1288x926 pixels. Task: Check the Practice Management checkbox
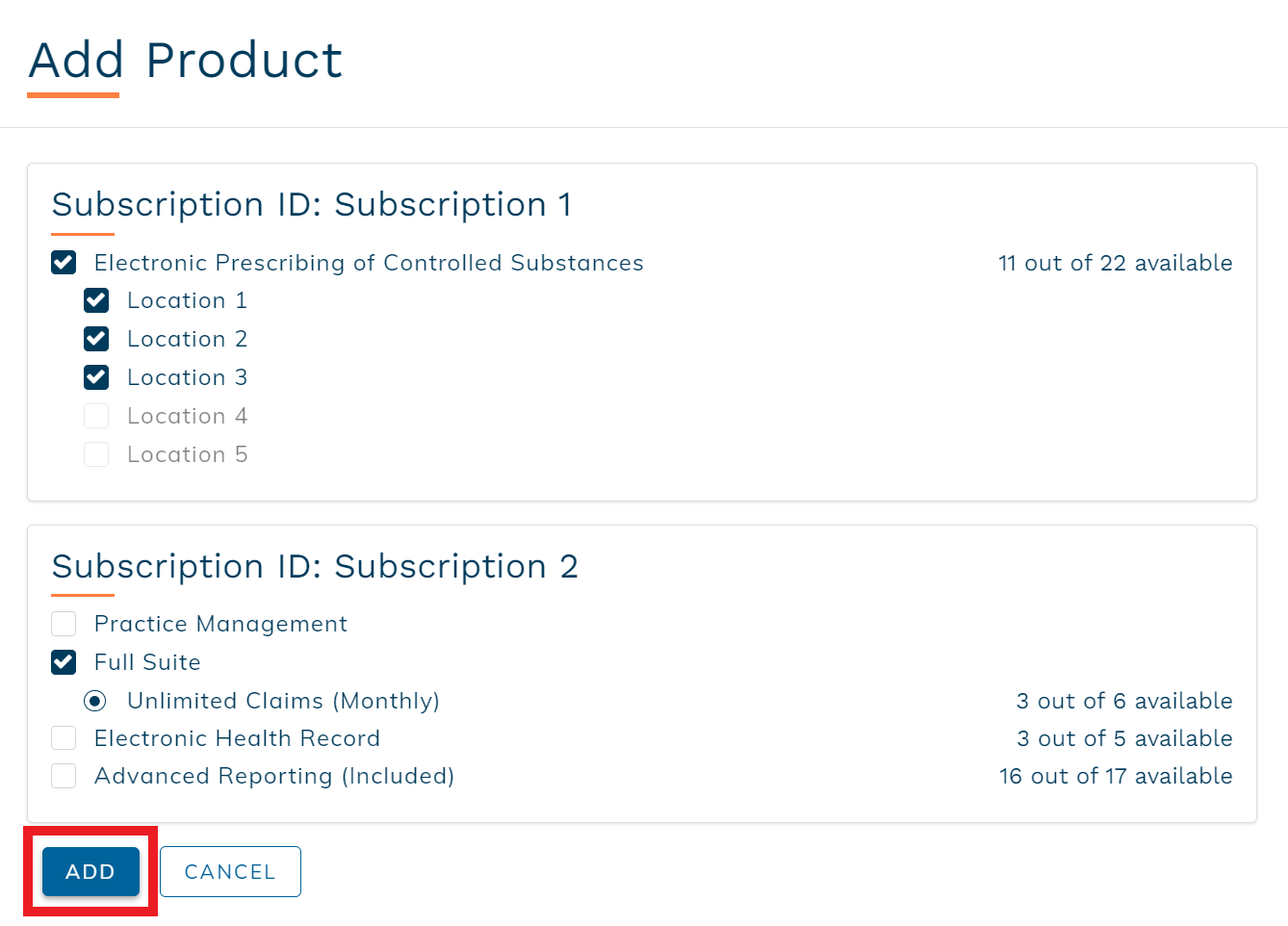point(63,624)
